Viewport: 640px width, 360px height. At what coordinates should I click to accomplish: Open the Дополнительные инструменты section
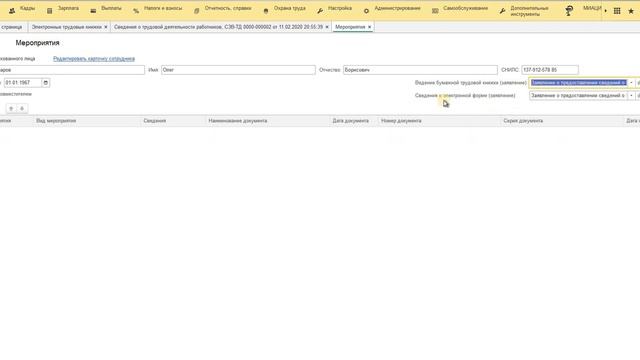(x=529, y=11)
